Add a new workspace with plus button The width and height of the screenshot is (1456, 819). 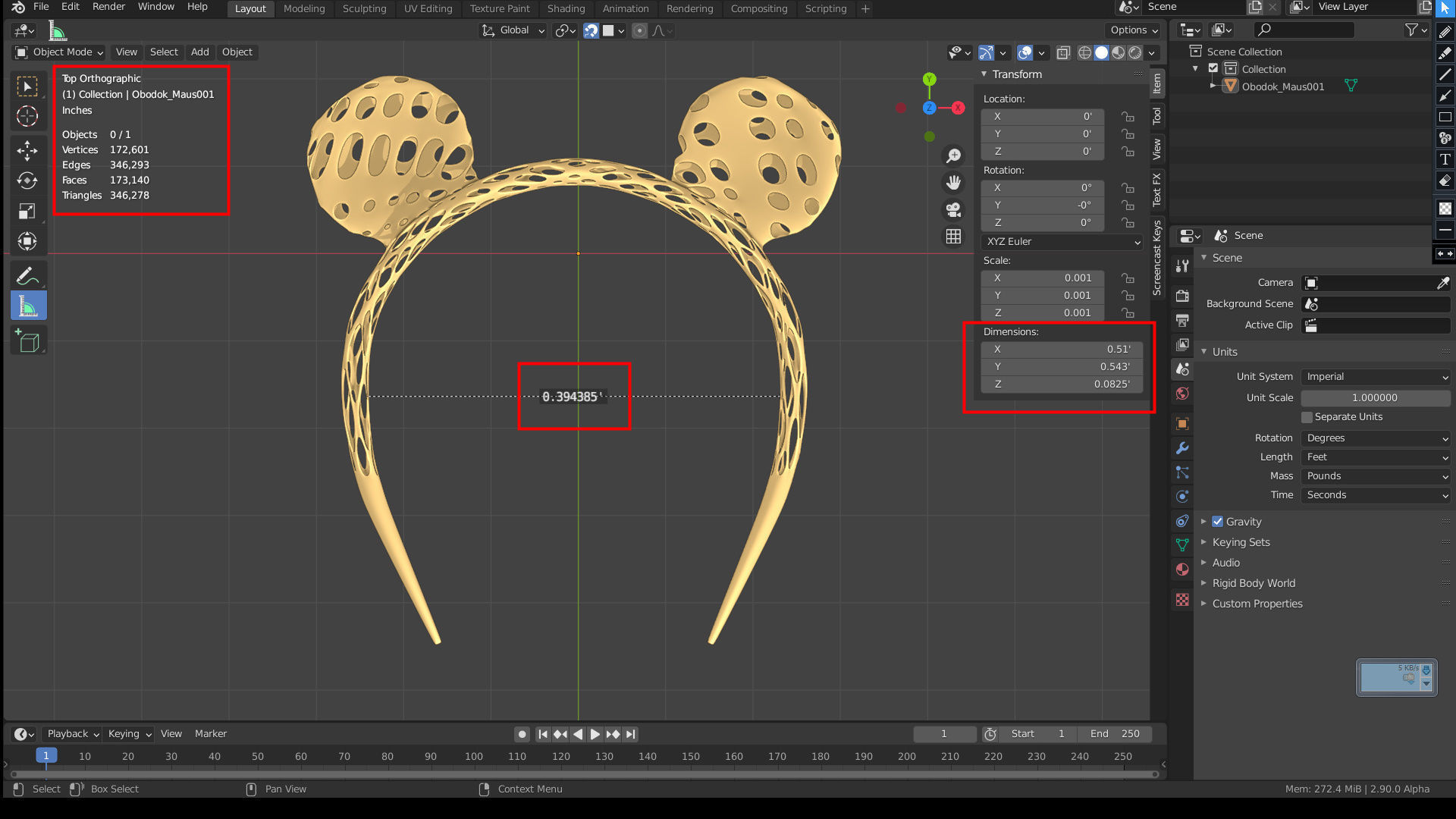(865, 9)
